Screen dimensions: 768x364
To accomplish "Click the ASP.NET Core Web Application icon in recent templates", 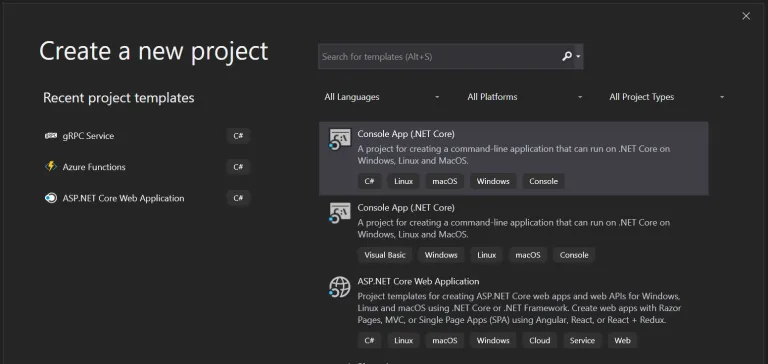I will click(50, 198).
